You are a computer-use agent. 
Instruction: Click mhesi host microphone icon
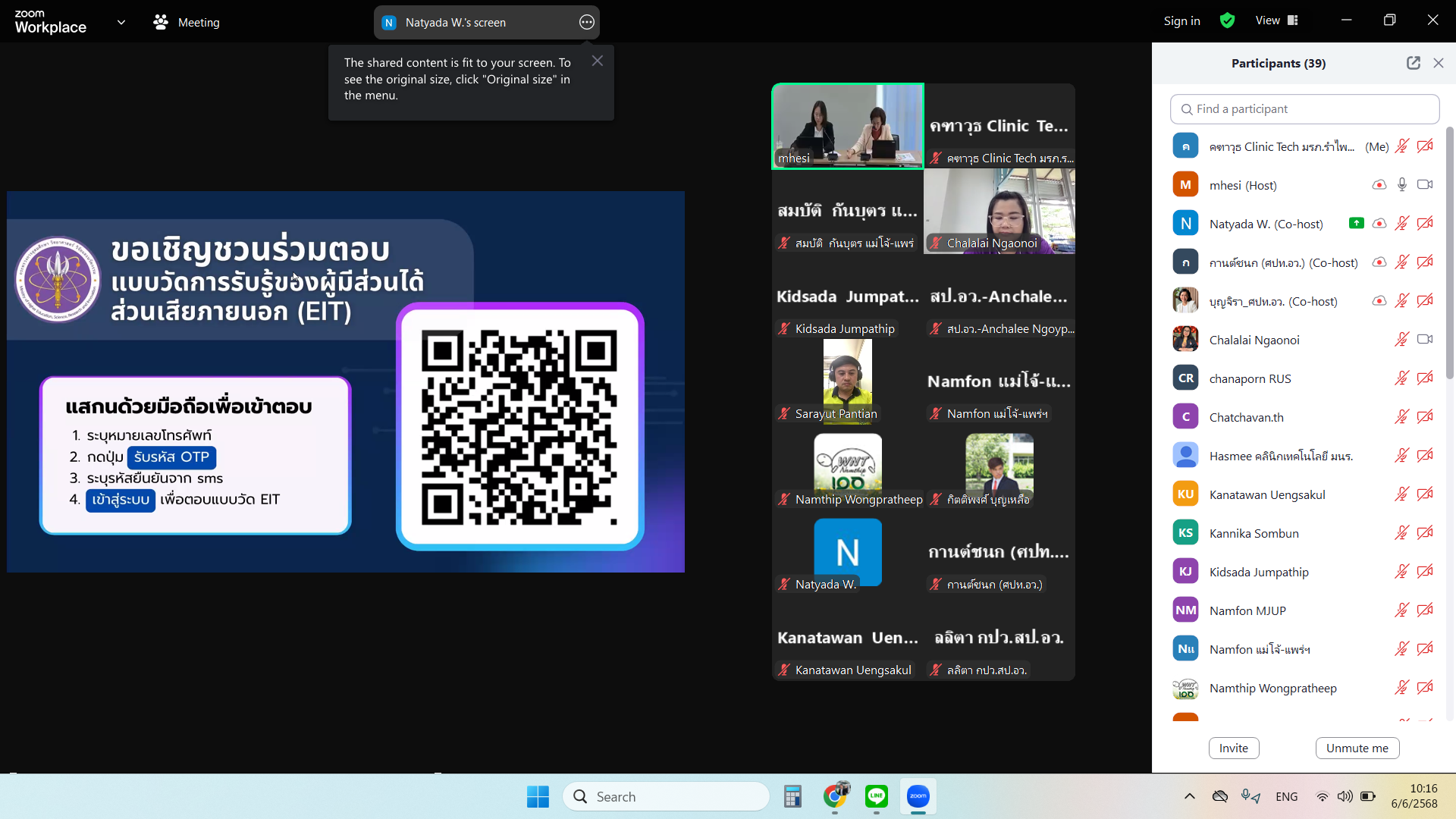[x=1402, y=184]
